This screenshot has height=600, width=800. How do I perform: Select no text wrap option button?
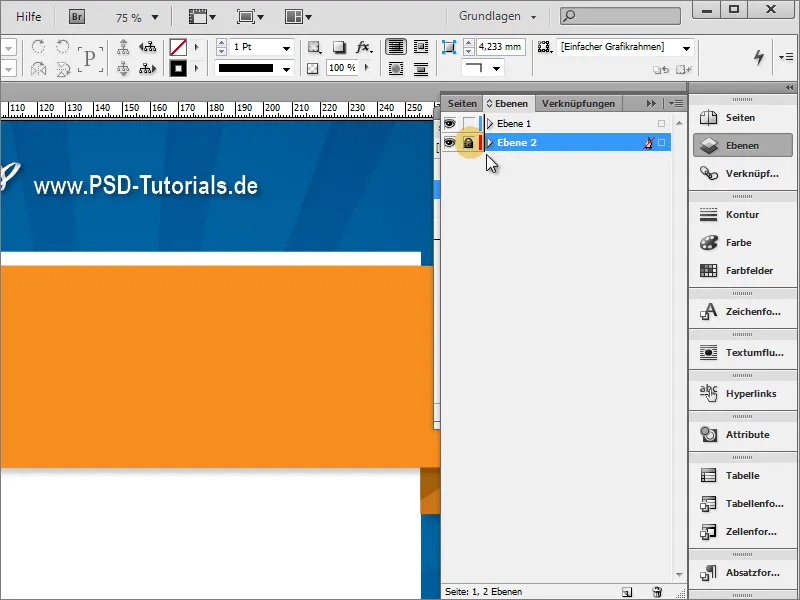click(395, 47)
